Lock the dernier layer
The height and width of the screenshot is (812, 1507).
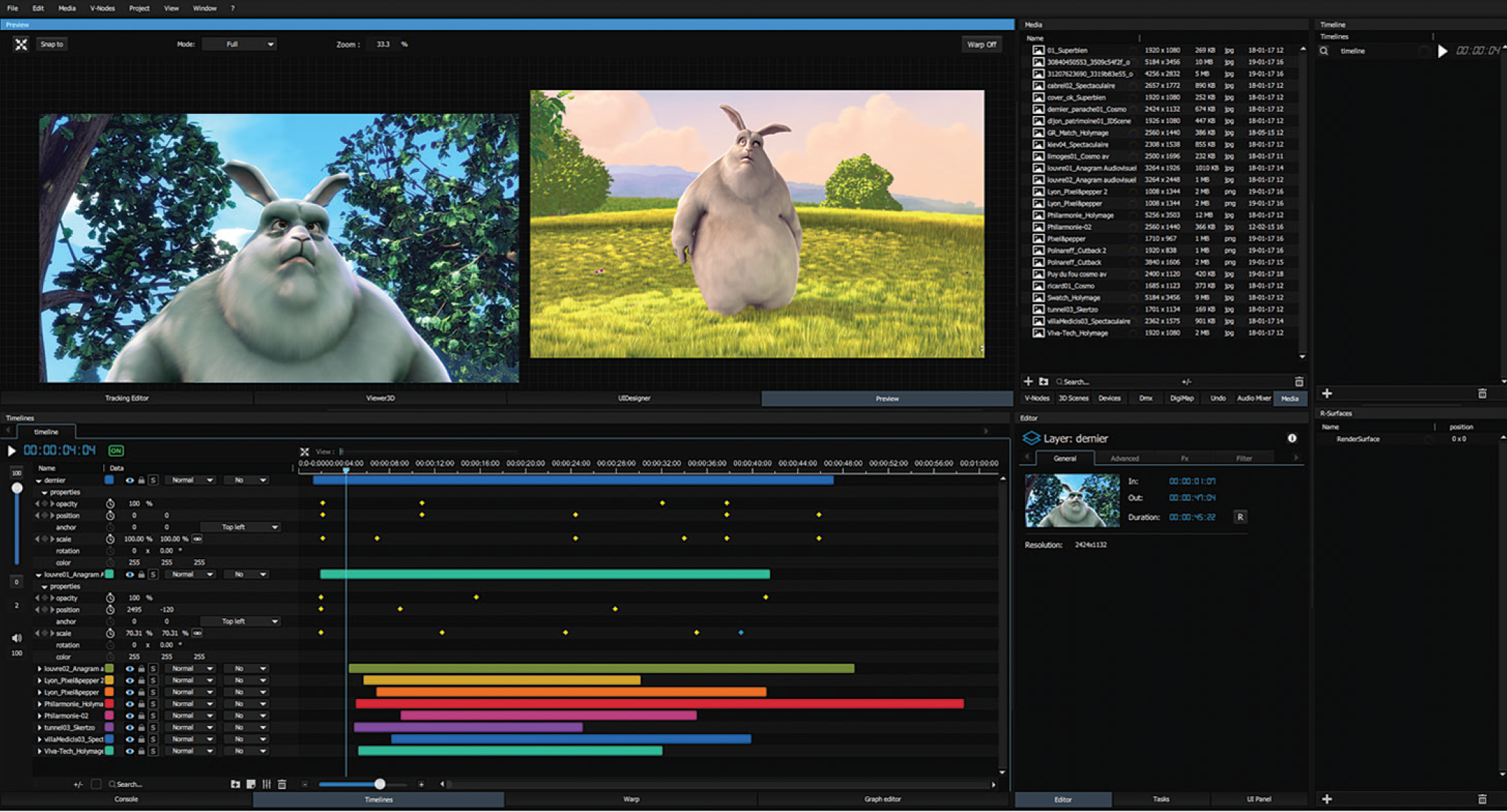(141, 480)
